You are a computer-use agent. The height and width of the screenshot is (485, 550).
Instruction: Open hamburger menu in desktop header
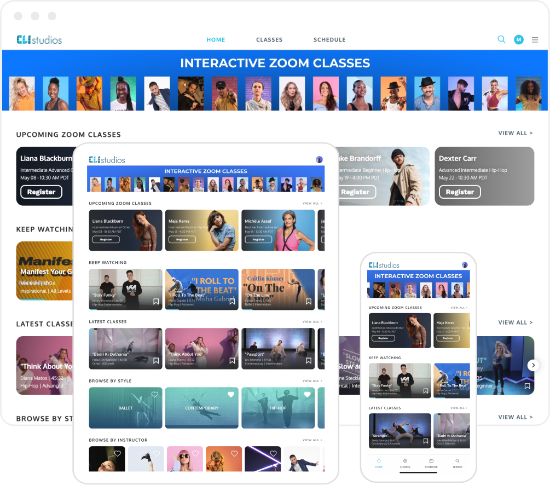pos(535,40)
